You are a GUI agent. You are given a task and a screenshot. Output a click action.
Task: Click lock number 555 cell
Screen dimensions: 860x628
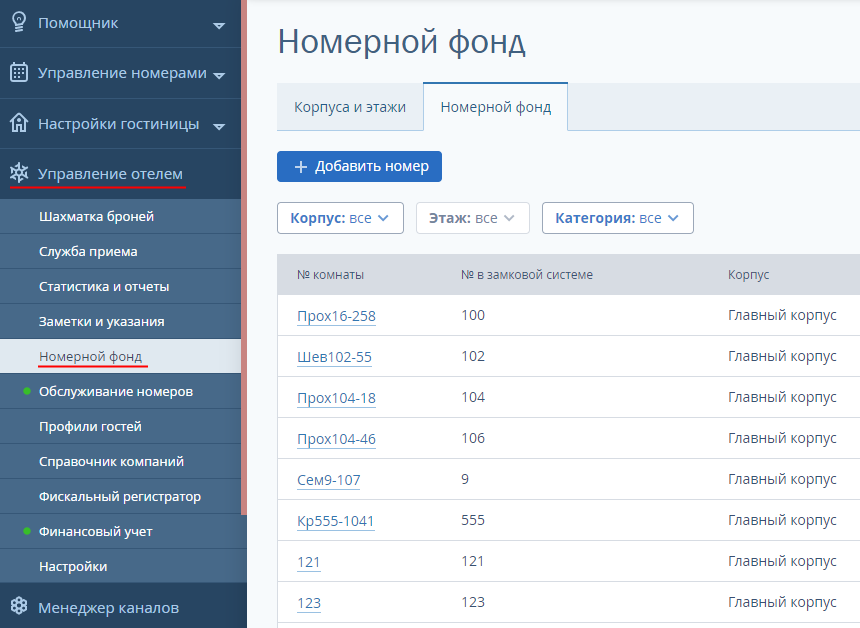[473, 520]
